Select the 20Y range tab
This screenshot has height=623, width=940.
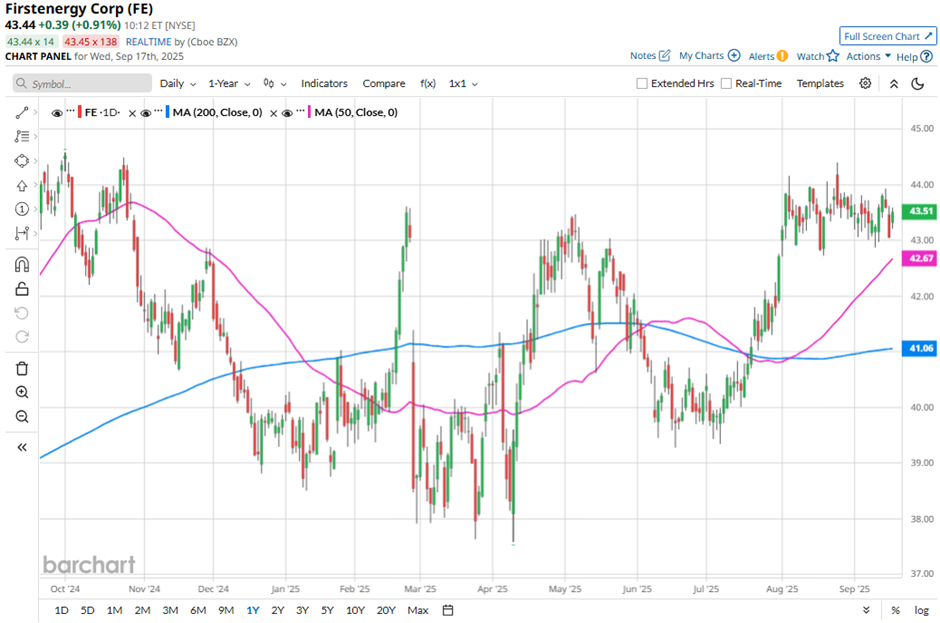(x=386, y=610)
